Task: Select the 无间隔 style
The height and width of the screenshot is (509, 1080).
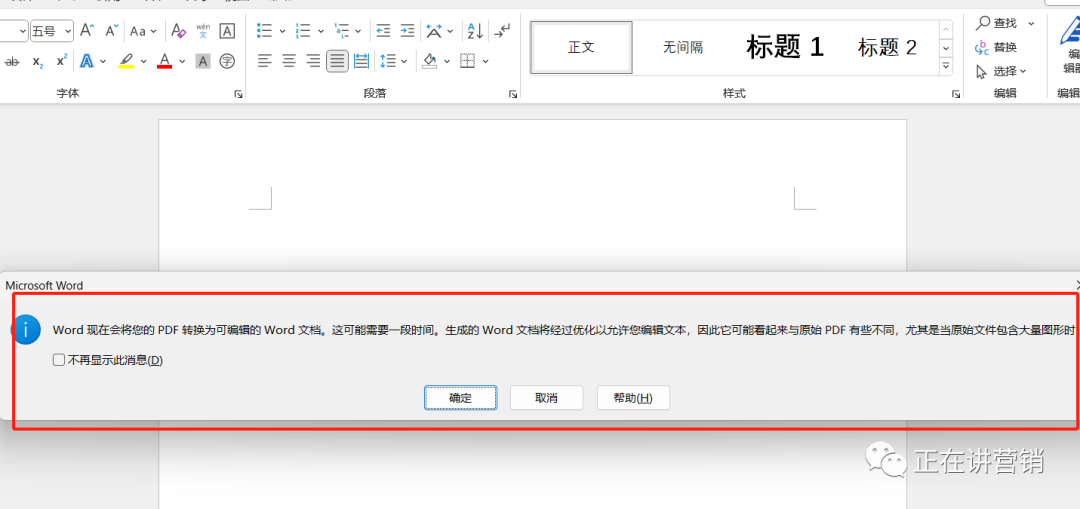Action: tap(683, 48)
